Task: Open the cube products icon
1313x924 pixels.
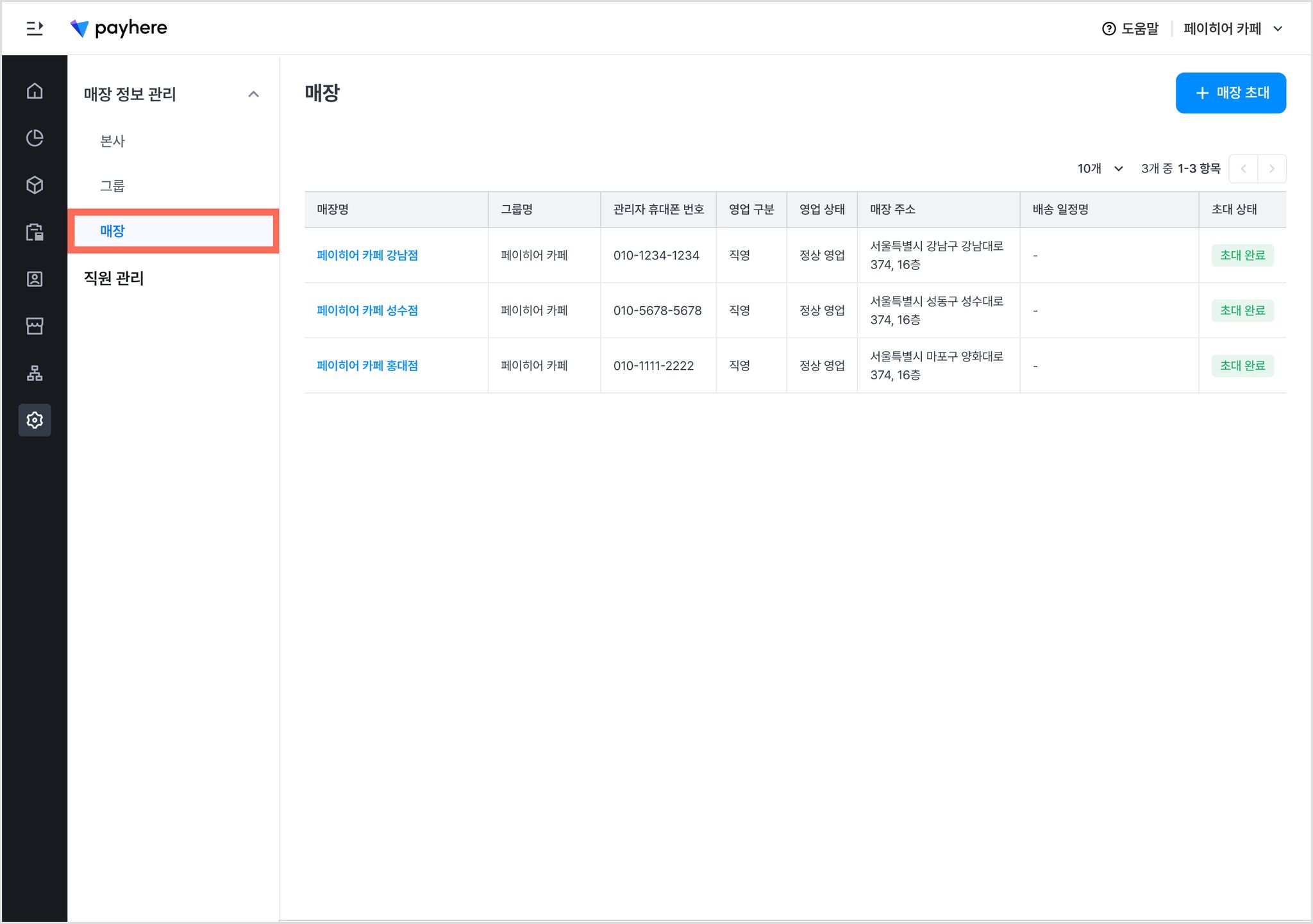Action: click(x=35, y=185)
